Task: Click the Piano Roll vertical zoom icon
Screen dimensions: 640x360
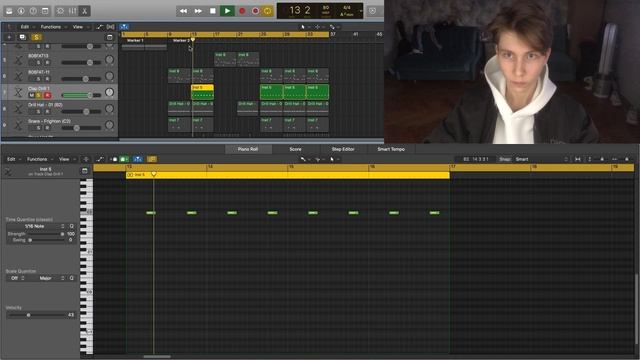Action: coord(589,159)
